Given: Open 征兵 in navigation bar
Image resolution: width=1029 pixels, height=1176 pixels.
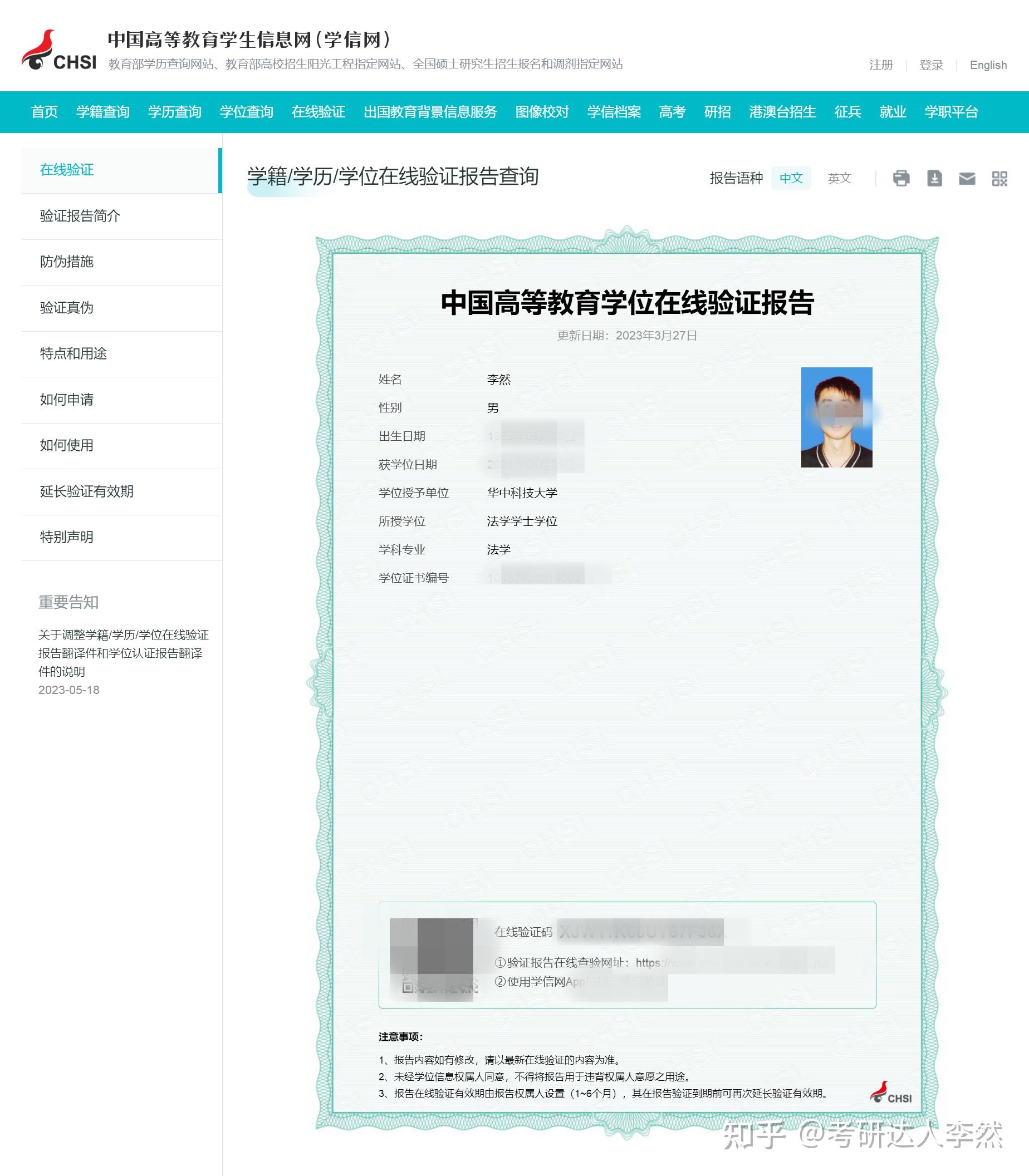Looking at the screenshot, I should 847,112.
